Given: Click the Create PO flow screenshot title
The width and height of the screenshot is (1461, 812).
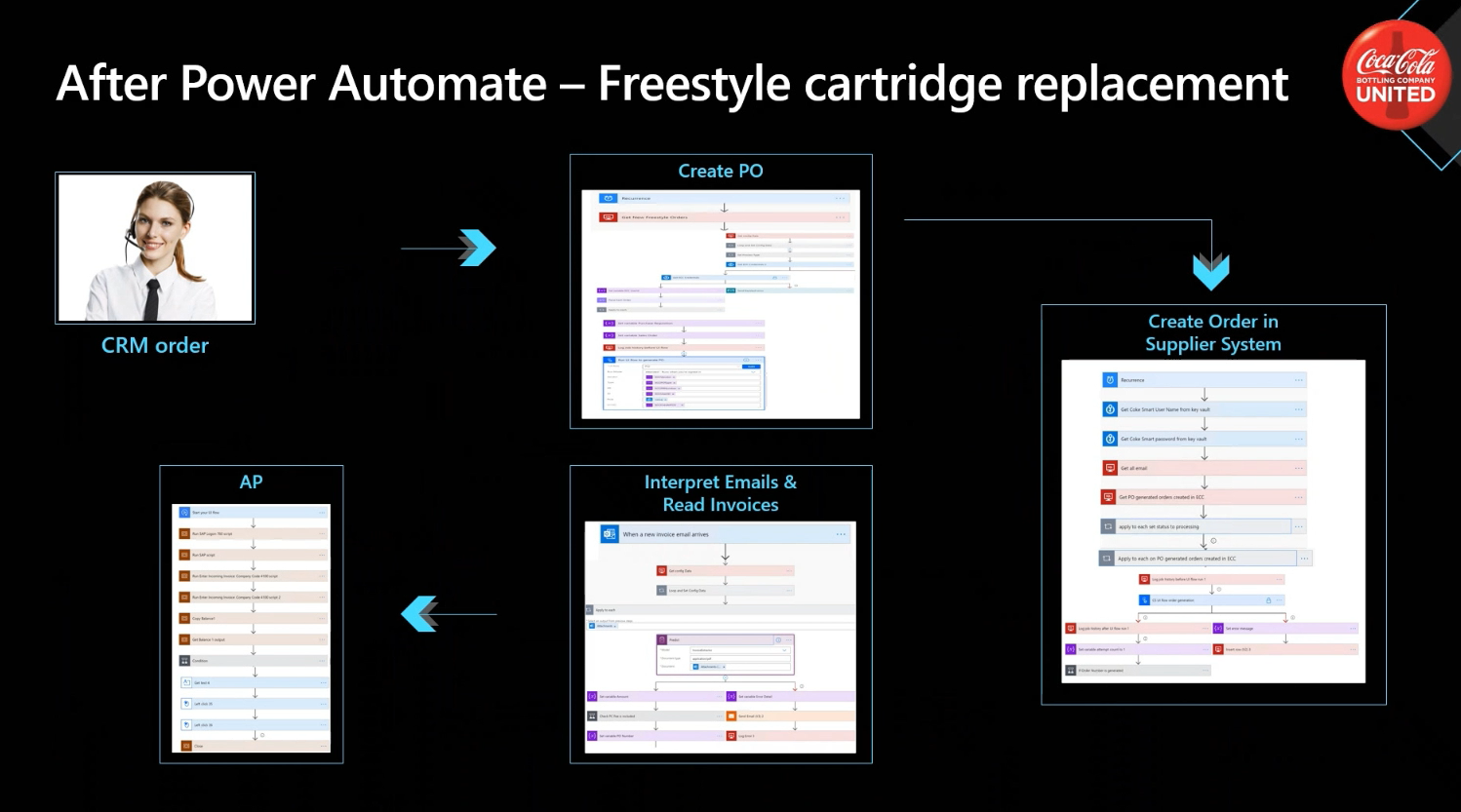Looking at the screenshot, I should point(720,172).
